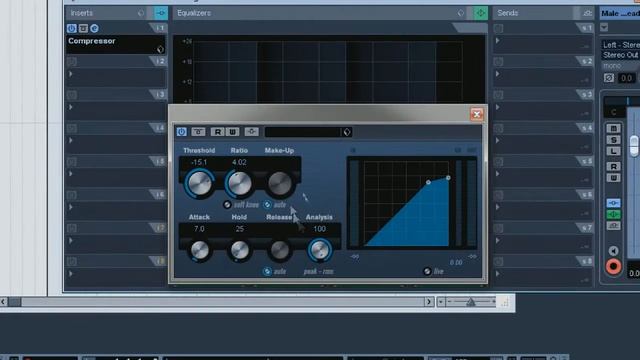Open the compressor preset selector field
Image resolution: width=640 pixels, height=360 pixels.
coord(302,132)
